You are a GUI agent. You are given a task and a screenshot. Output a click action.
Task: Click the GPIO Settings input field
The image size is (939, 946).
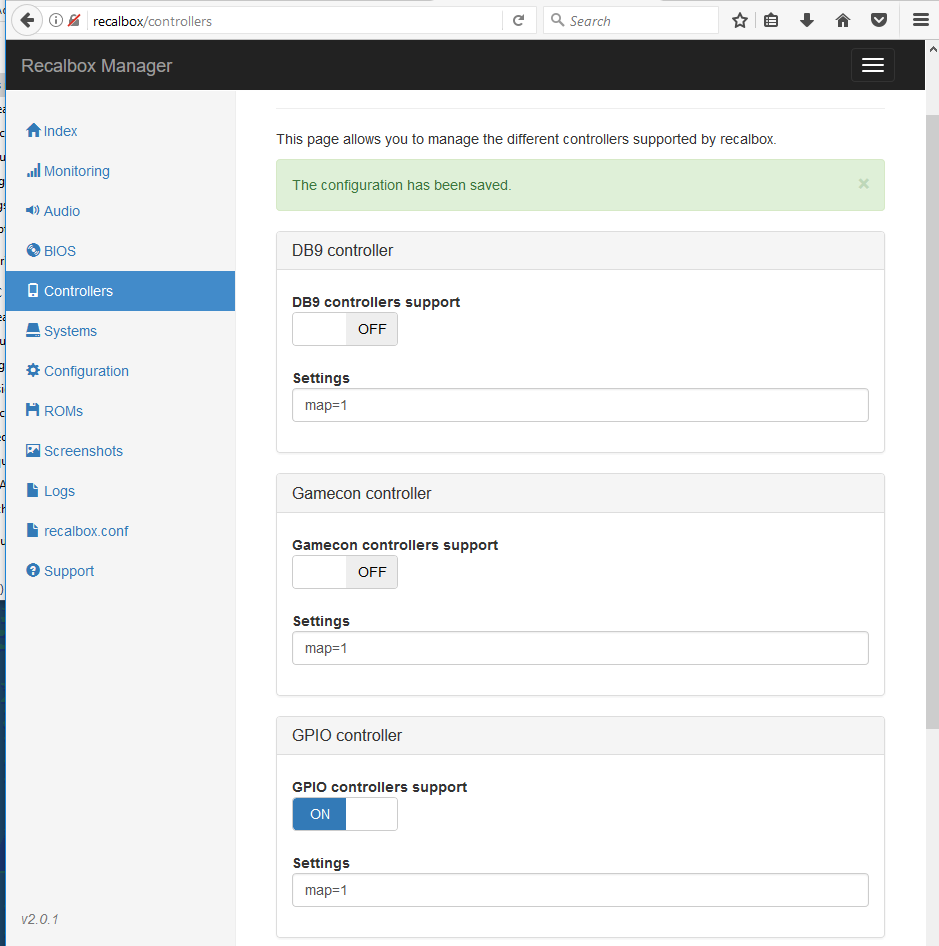(580, 890)
